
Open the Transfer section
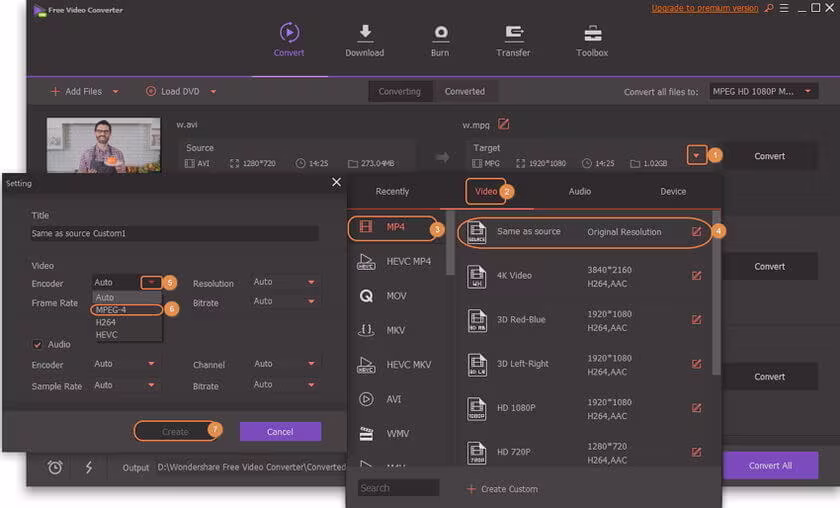(513, 40)
